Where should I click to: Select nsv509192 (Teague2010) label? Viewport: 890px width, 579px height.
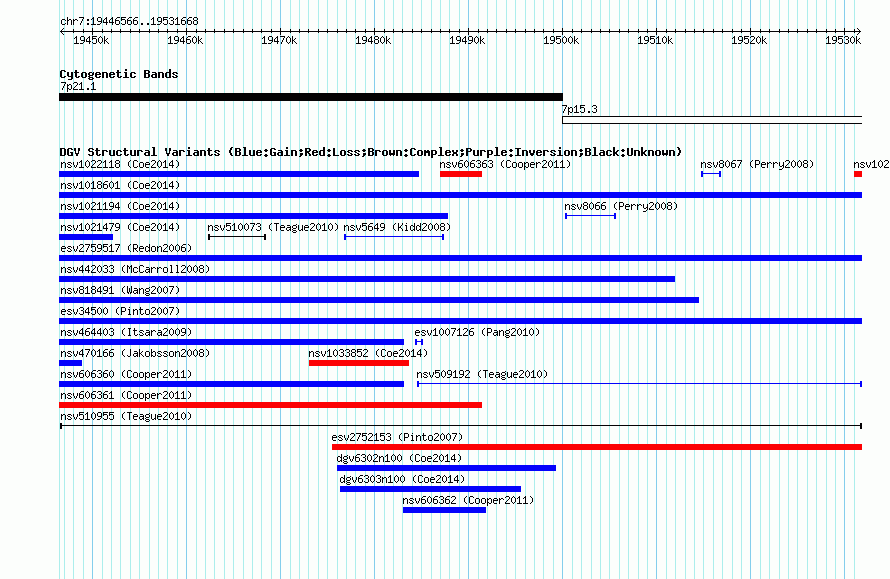pos(482,375)
